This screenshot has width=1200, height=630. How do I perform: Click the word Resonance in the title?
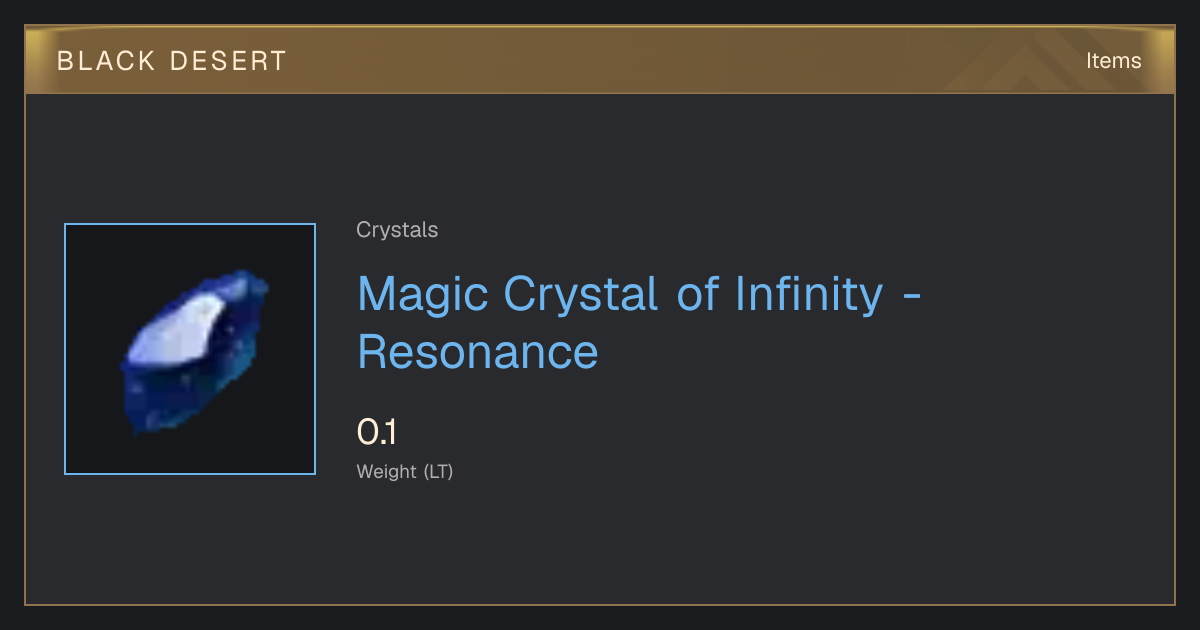click(x=478, y=352)
